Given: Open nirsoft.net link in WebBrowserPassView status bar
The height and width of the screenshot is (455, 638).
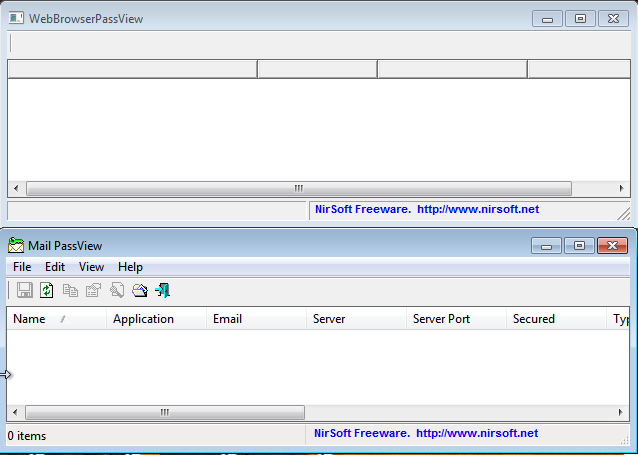Looking at the screenshot, I should coord(478,209).
